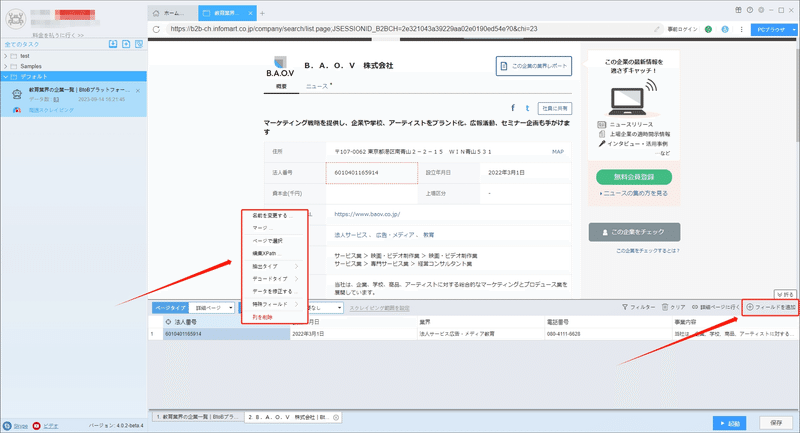Click the settings icon in title bar

coord(761,10)
